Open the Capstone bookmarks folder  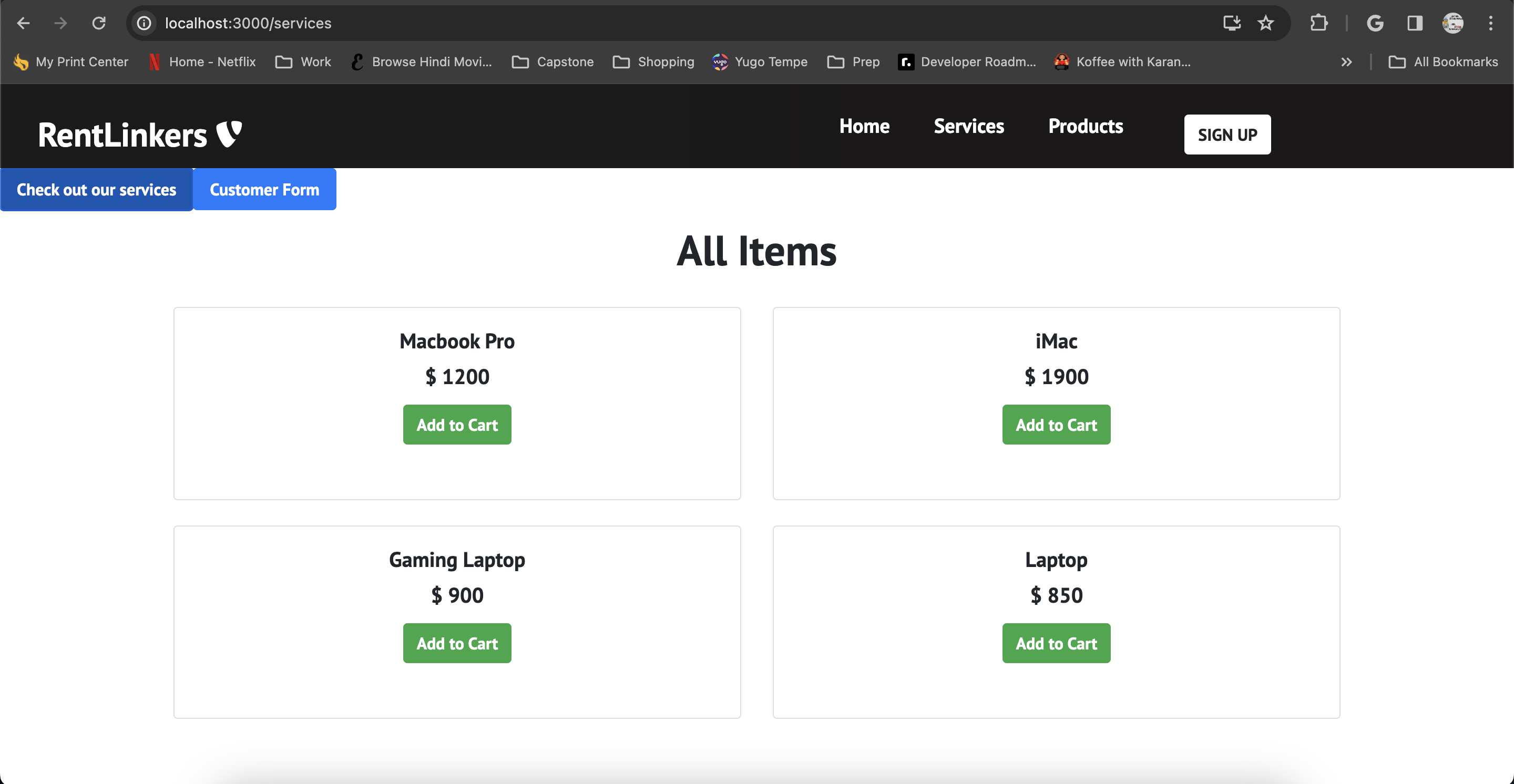point(553,61)
